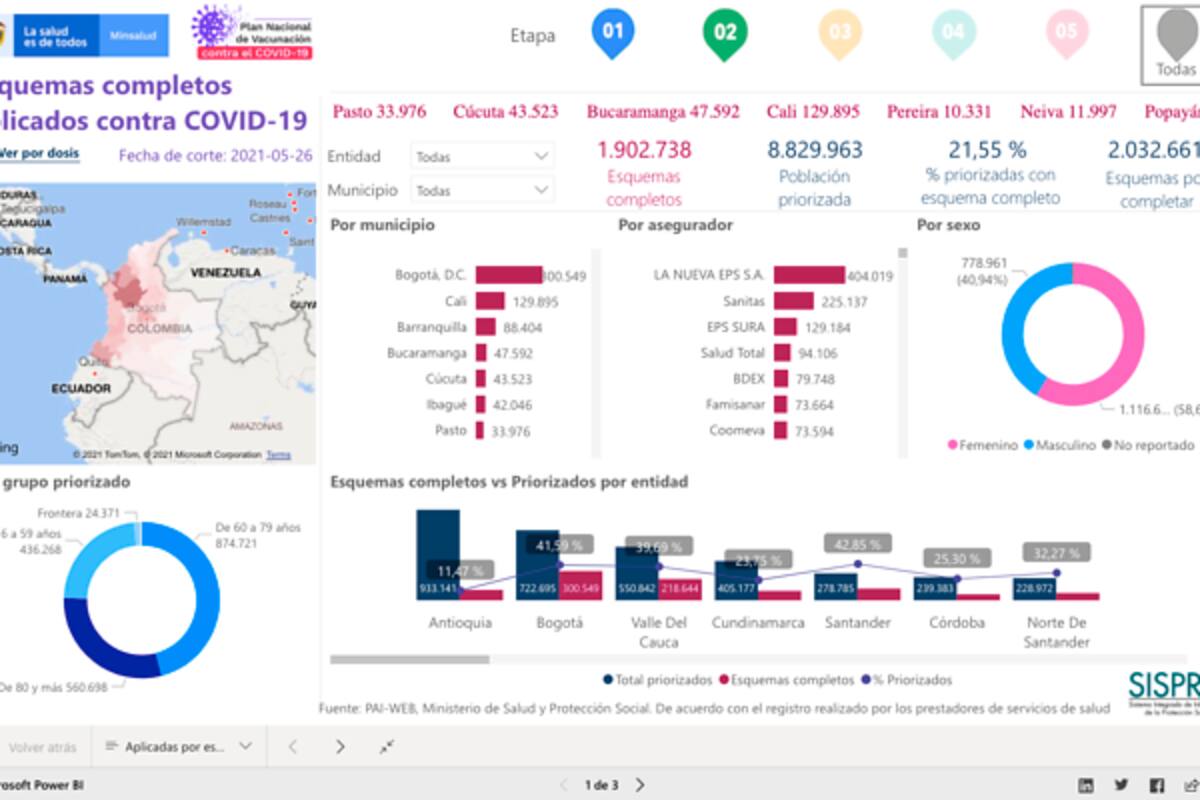Open the Entidad dropdown
This screenshot has width=1200, height=800.
pyautogui.click(x=482, y=157)
